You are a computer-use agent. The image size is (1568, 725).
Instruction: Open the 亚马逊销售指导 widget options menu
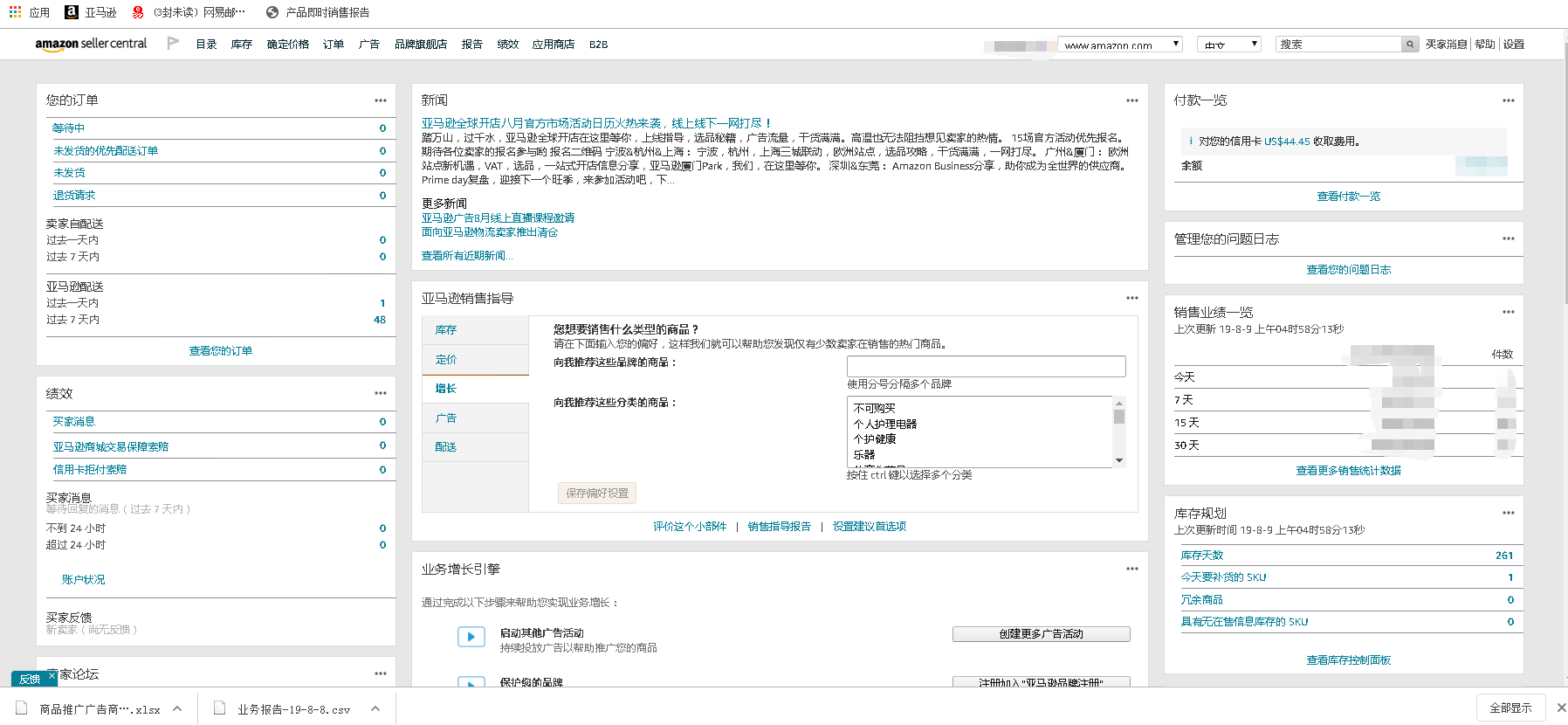pos(1132,298)
